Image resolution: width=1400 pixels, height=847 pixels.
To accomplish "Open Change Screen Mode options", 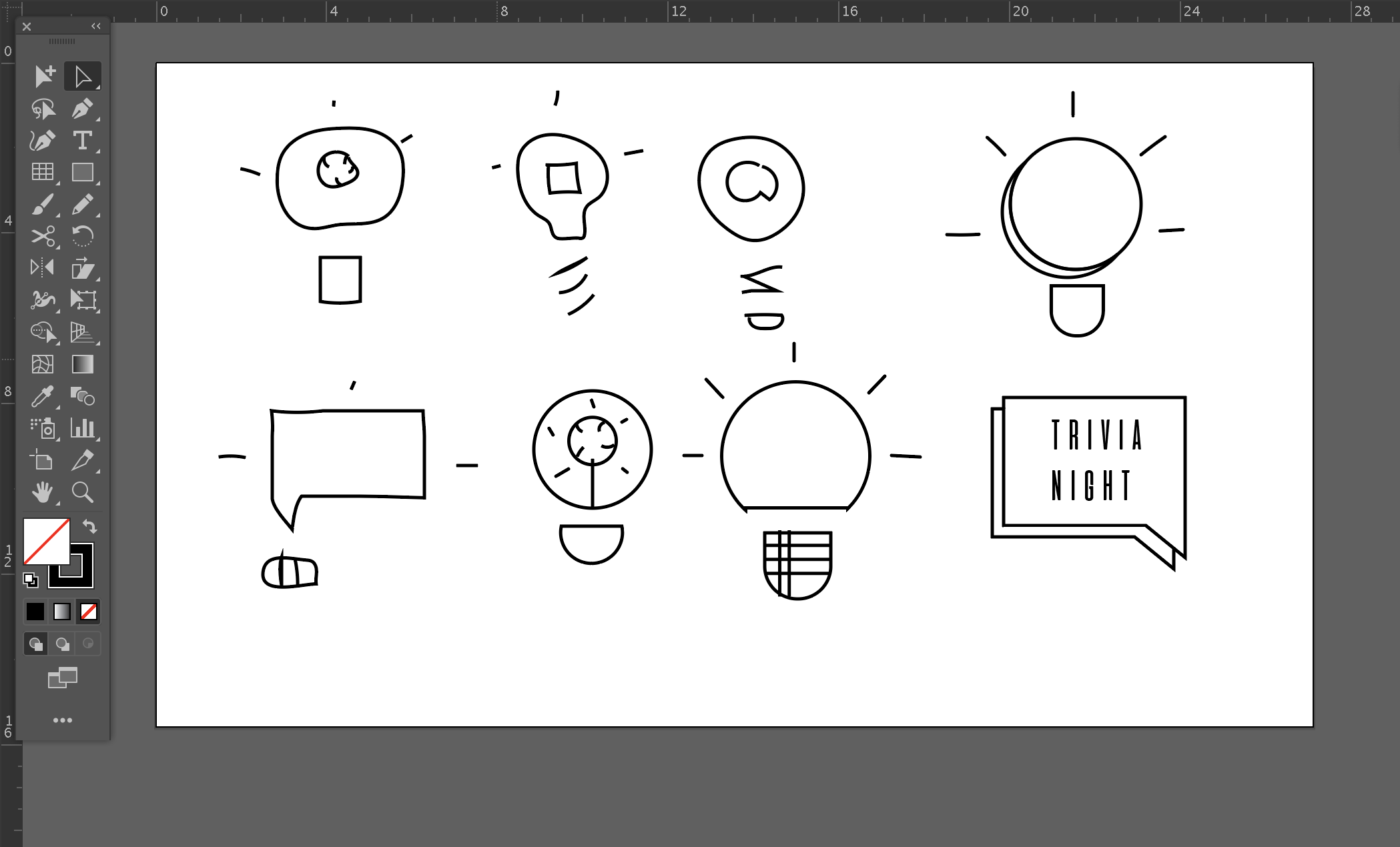I will (x=62, y=678).
